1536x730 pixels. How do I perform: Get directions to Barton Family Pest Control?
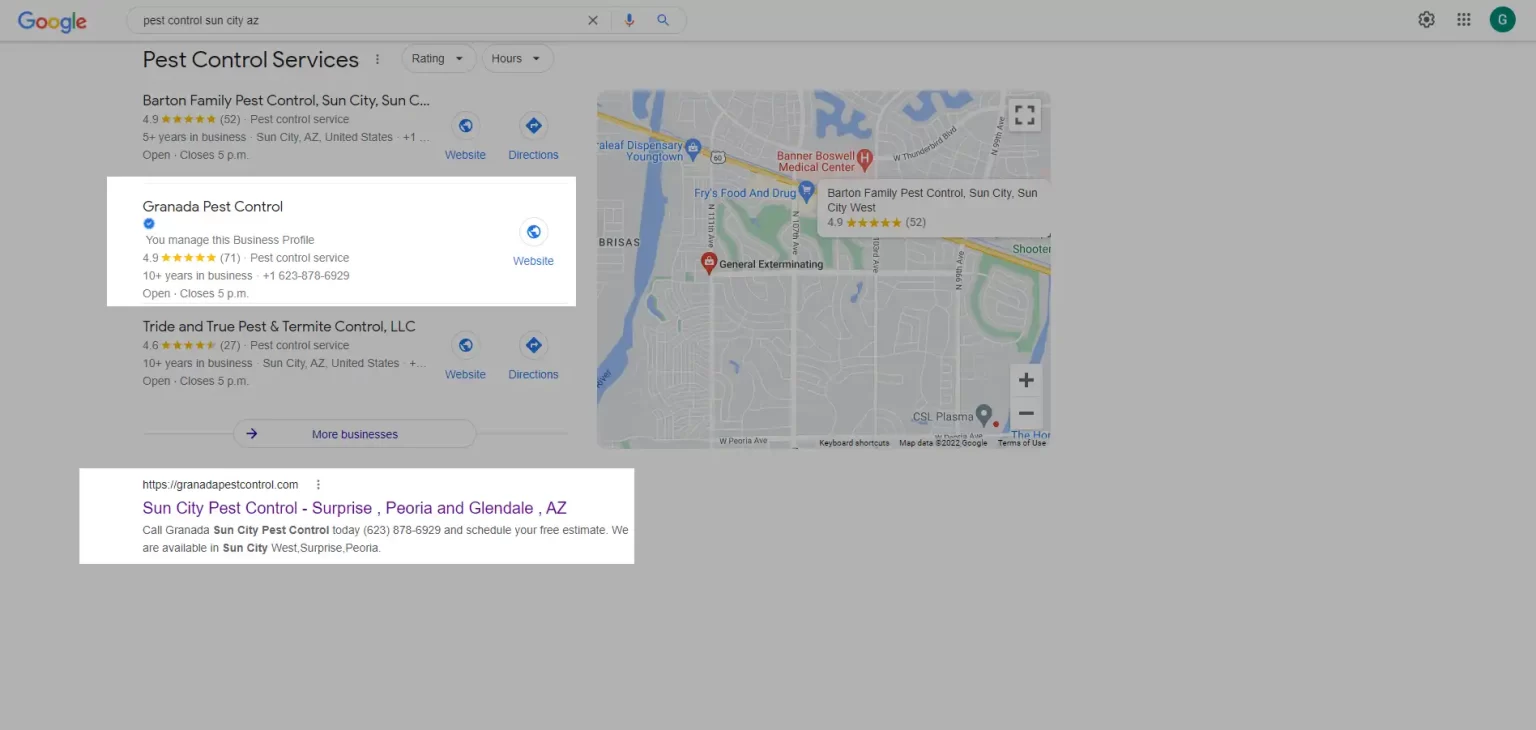point(533,126)
